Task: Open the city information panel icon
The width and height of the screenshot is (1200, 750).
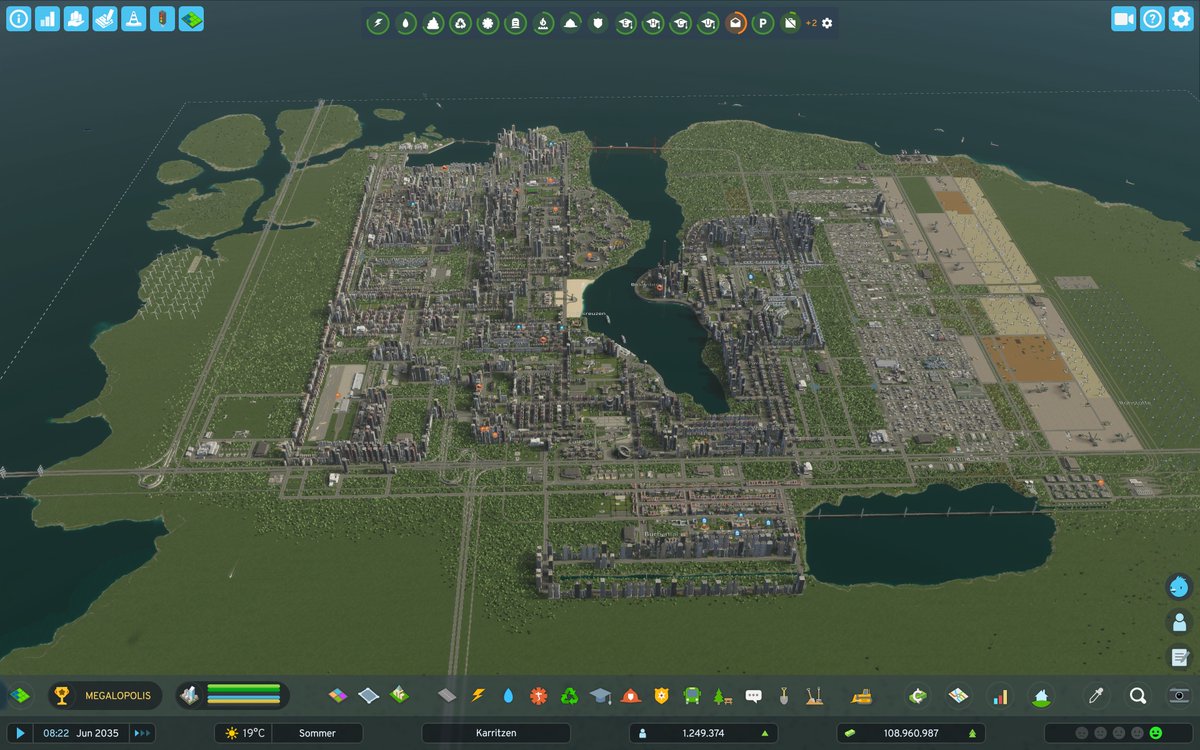Action: click(x=18, y=18)
